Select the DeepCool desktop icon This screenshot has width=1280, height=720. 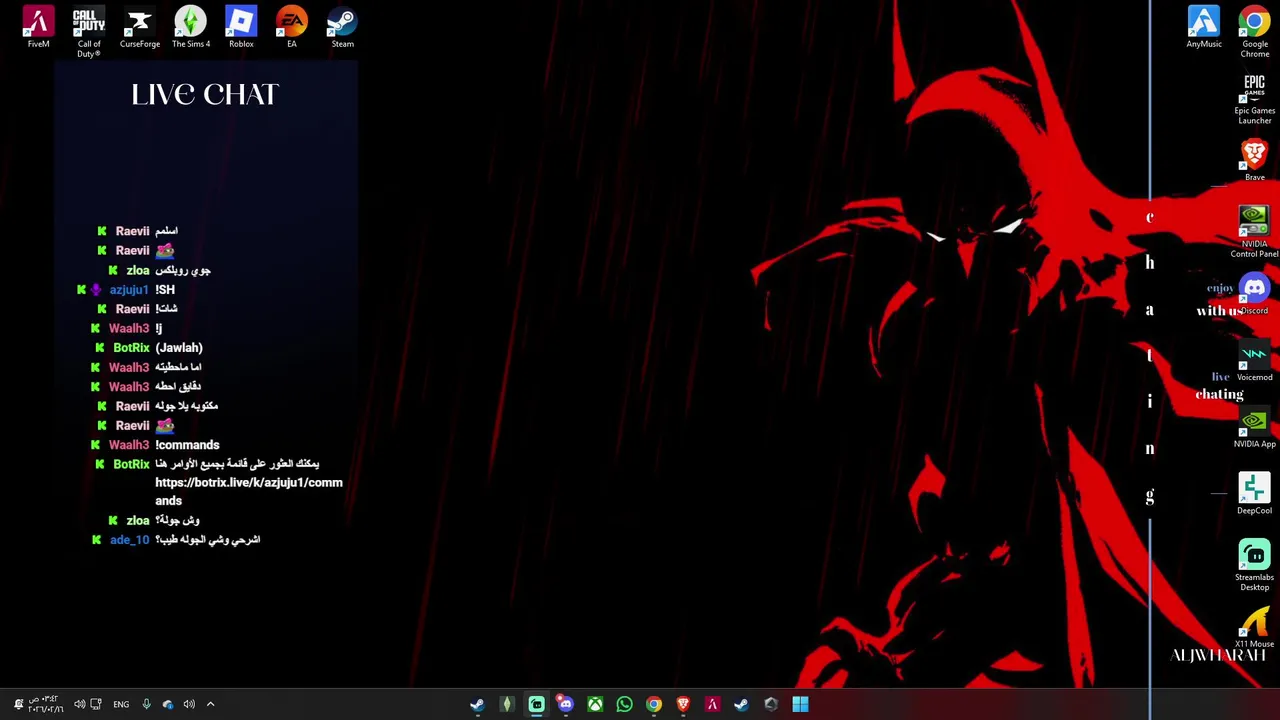[x=1254, y=494]
